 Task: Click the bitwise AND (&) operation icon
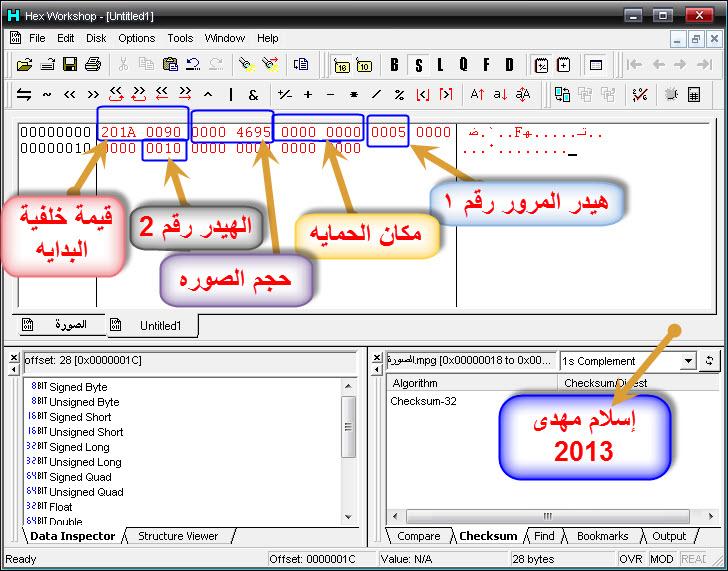pyautogui.click(x=253, y=94)
